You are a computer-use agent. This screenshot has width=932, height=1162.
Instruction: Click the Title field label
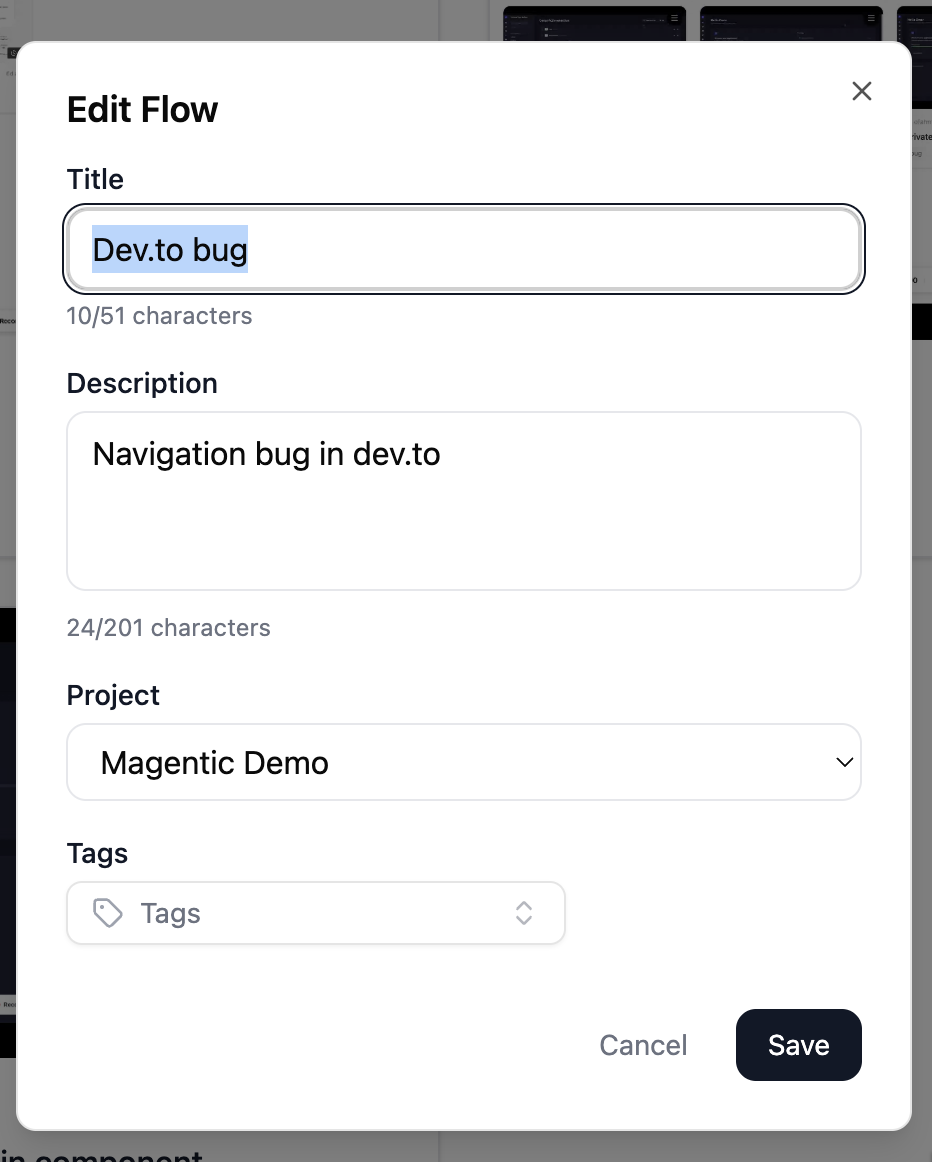pyautogui.click(x=95, y=180)
